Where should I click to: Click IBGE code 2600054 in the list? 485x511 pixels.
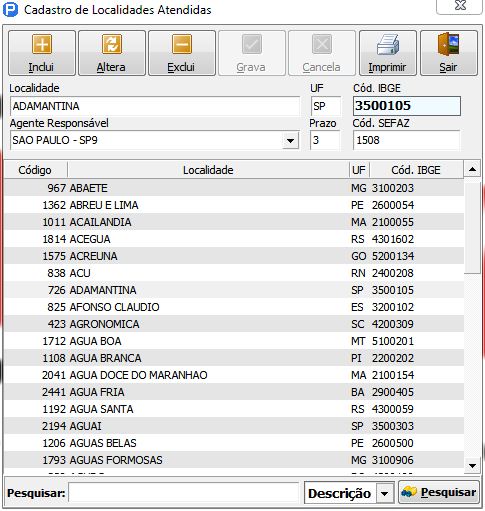pos(393,205)
